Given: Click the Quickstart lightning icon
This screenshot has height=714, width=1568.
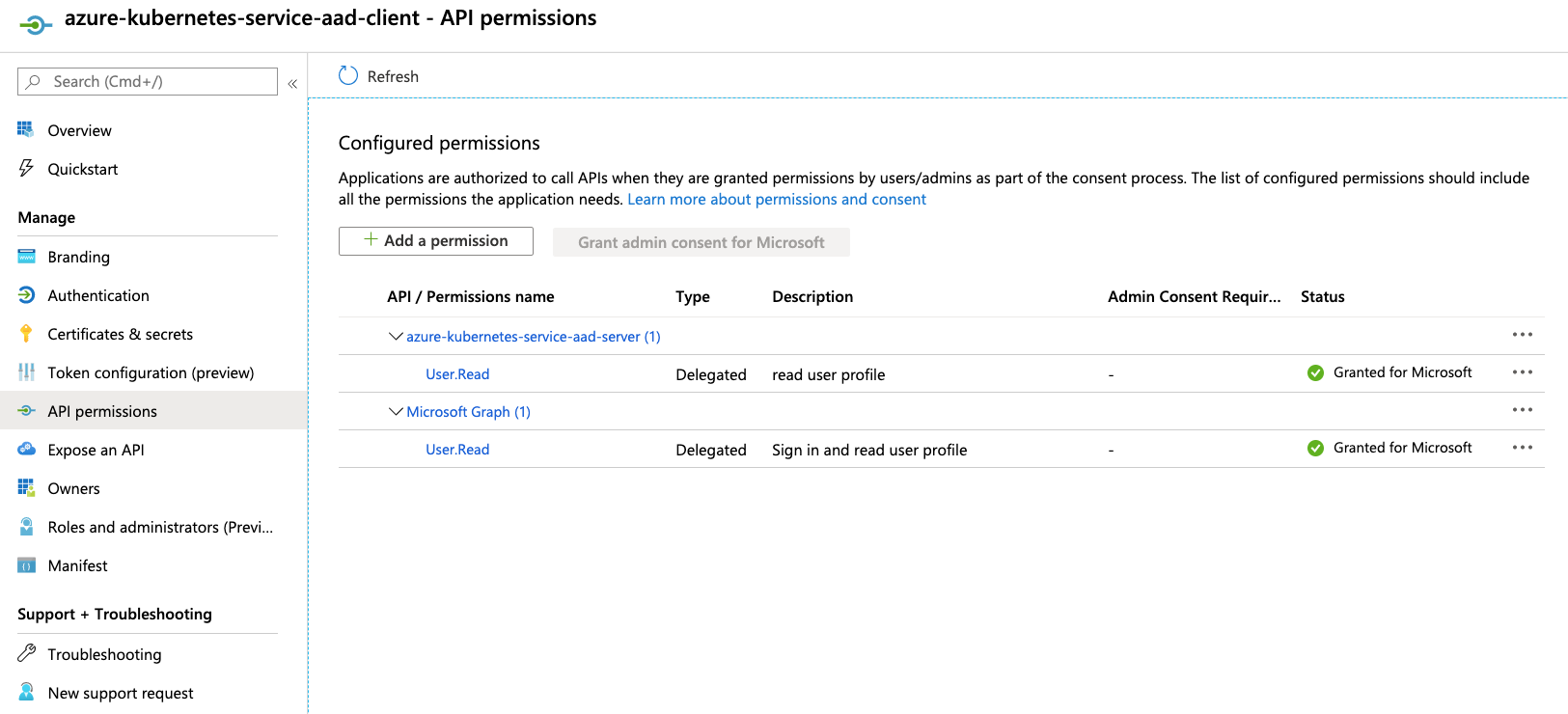Looking at the screenshot, I should click(x=26, y=168).
